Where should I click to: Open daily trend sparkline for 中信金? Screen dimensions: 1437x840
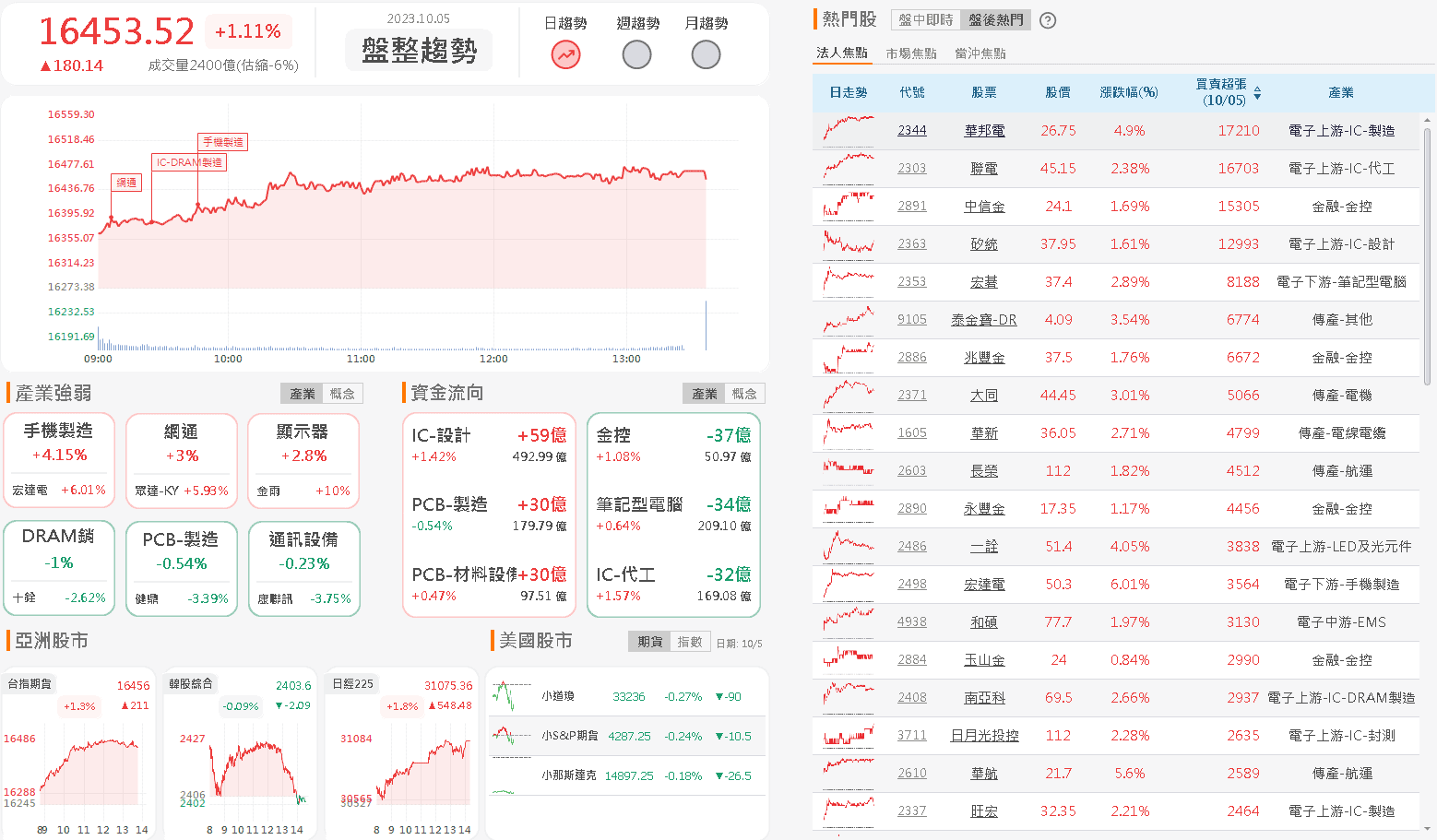pos(849,206)
